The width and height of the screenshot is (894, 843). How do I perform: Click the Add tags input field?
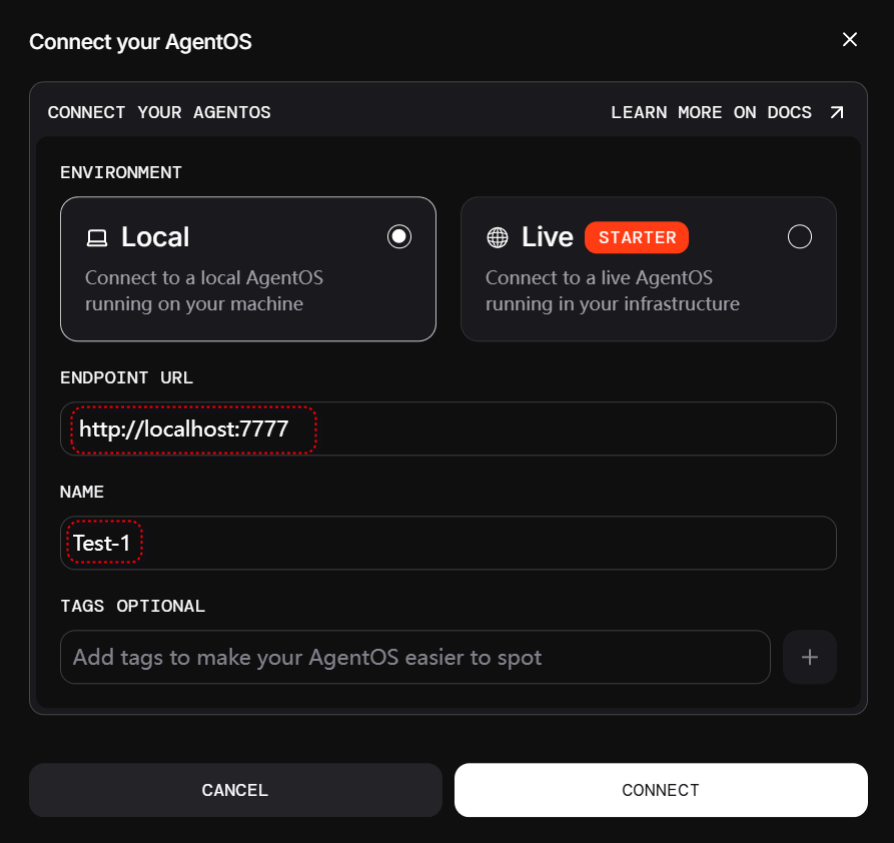point(415,657)
